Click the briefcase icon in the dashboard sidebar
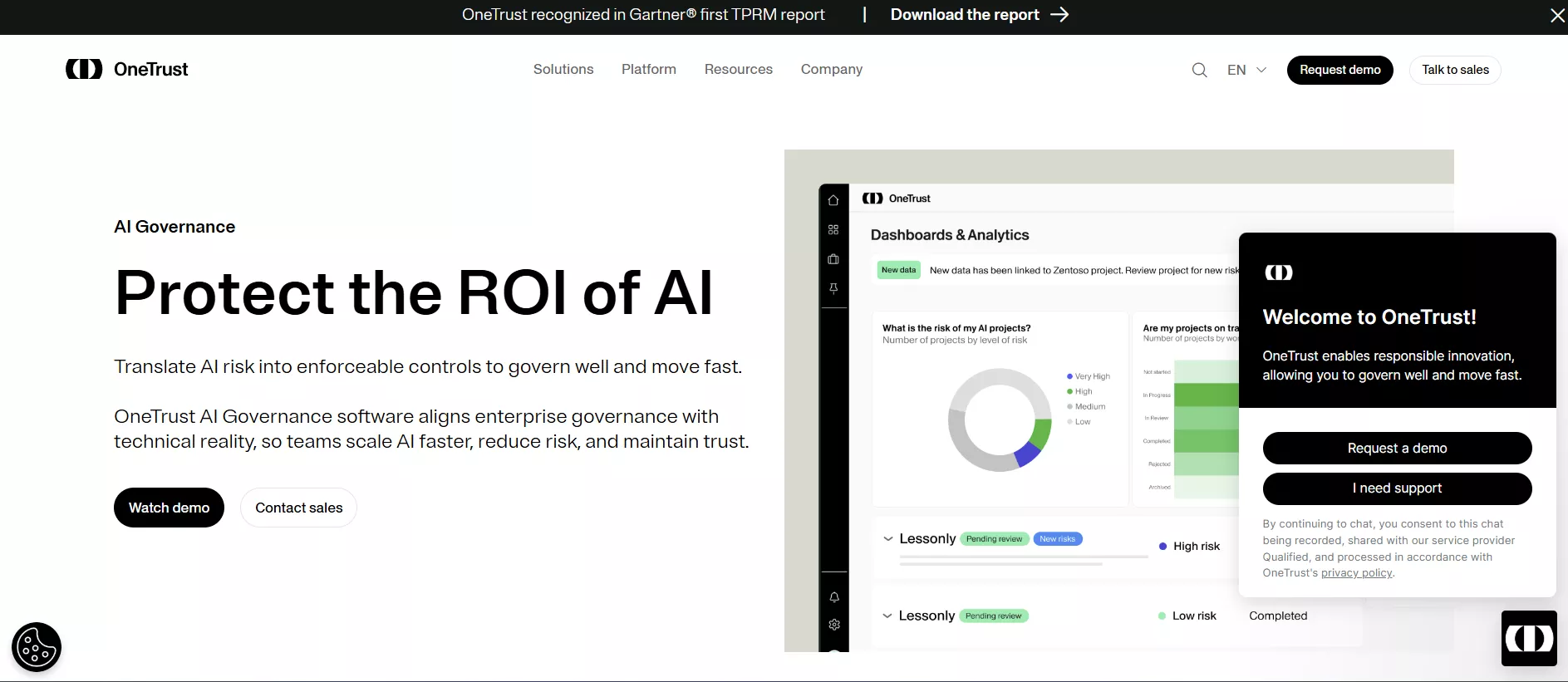 833,259
